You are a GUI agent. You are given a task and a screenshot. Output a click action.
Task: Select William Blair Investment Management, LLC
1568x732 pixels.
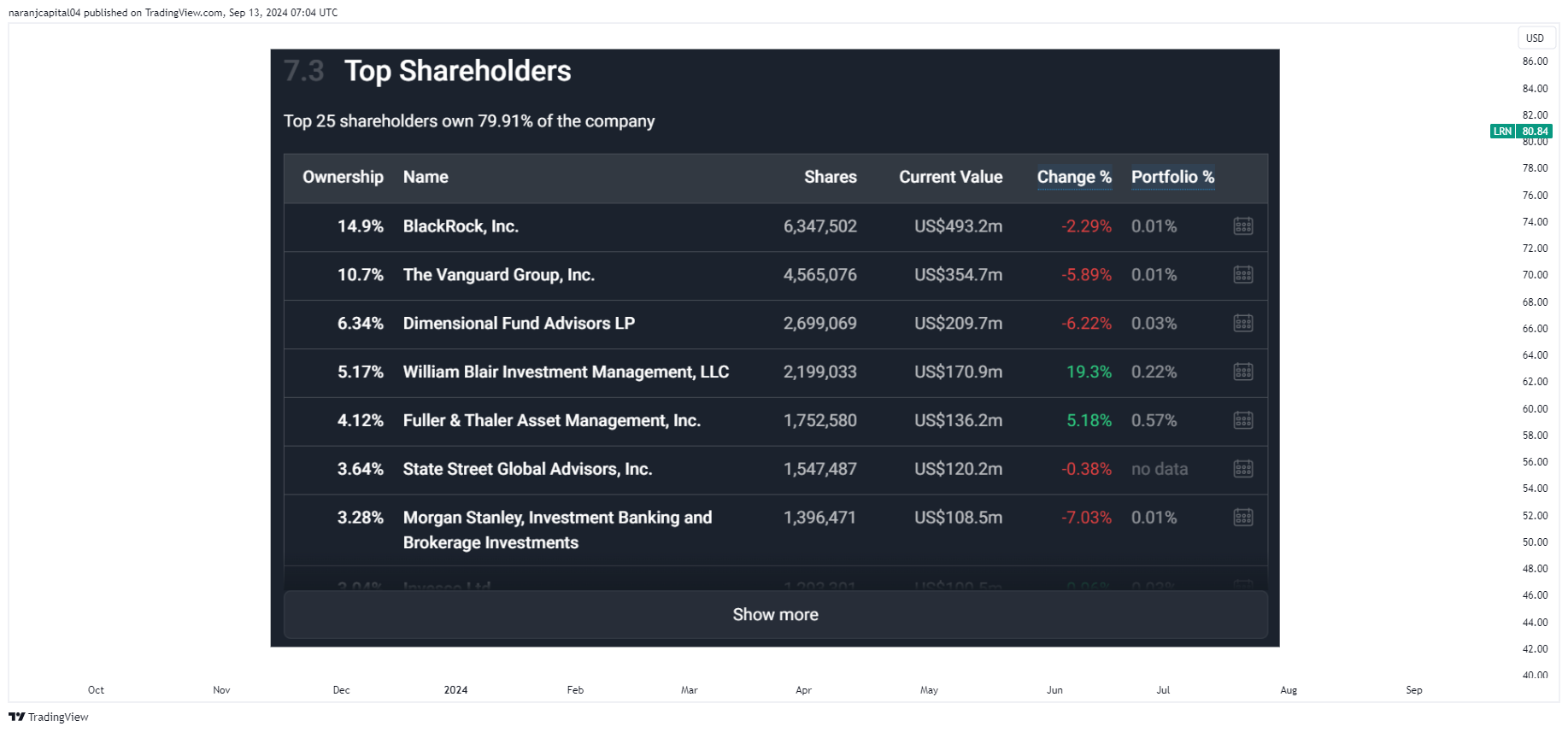tap(566, 372)
